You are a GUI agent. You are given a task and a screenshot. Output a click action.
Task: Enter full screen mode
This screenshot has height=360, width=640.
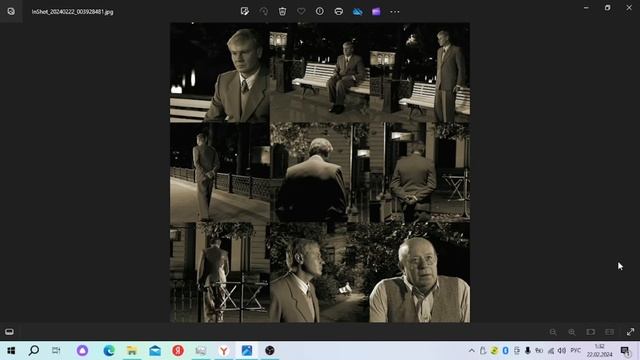click(x=631, y=332)
